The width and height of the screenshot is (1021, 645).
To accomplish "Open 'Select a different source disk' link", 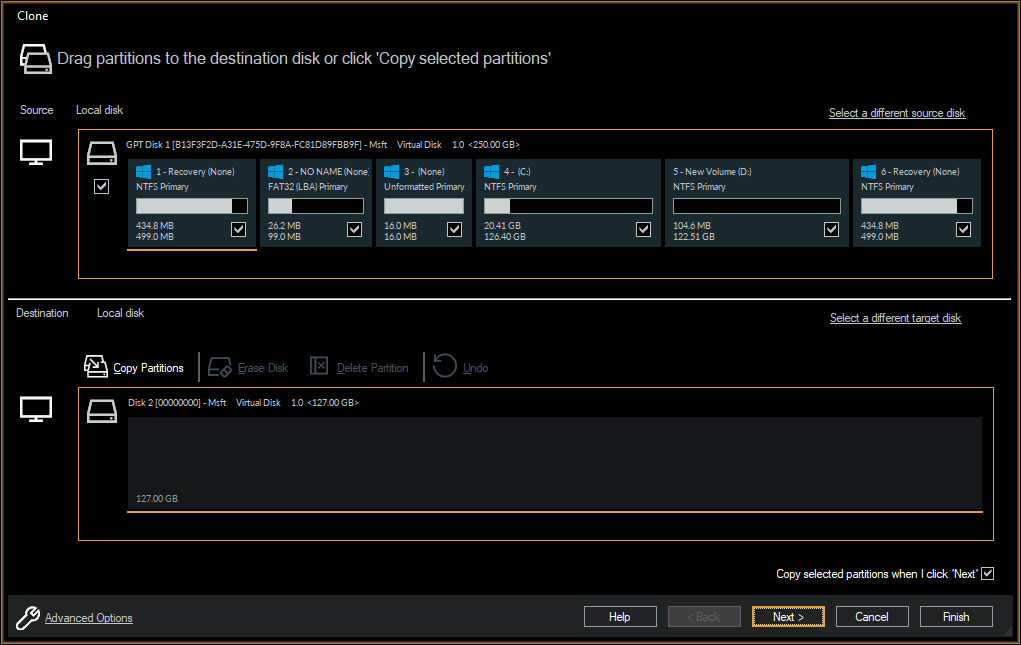I will click(x=896, y=113).
